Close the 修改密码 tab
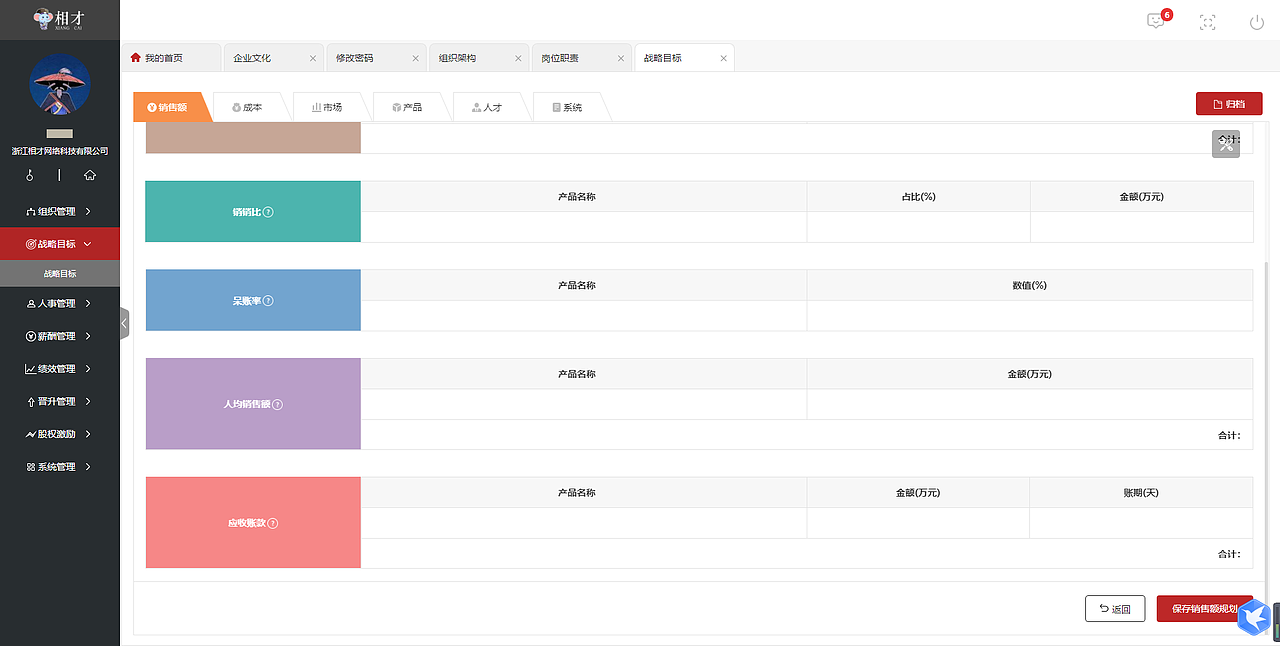This screenshot has height=646, width=1280. click(416, 58)
